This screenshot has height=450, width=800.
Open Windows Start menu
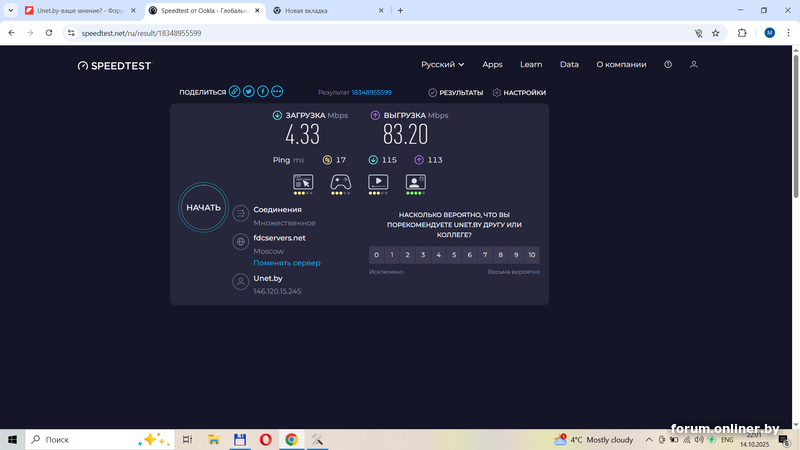[12, 439]
